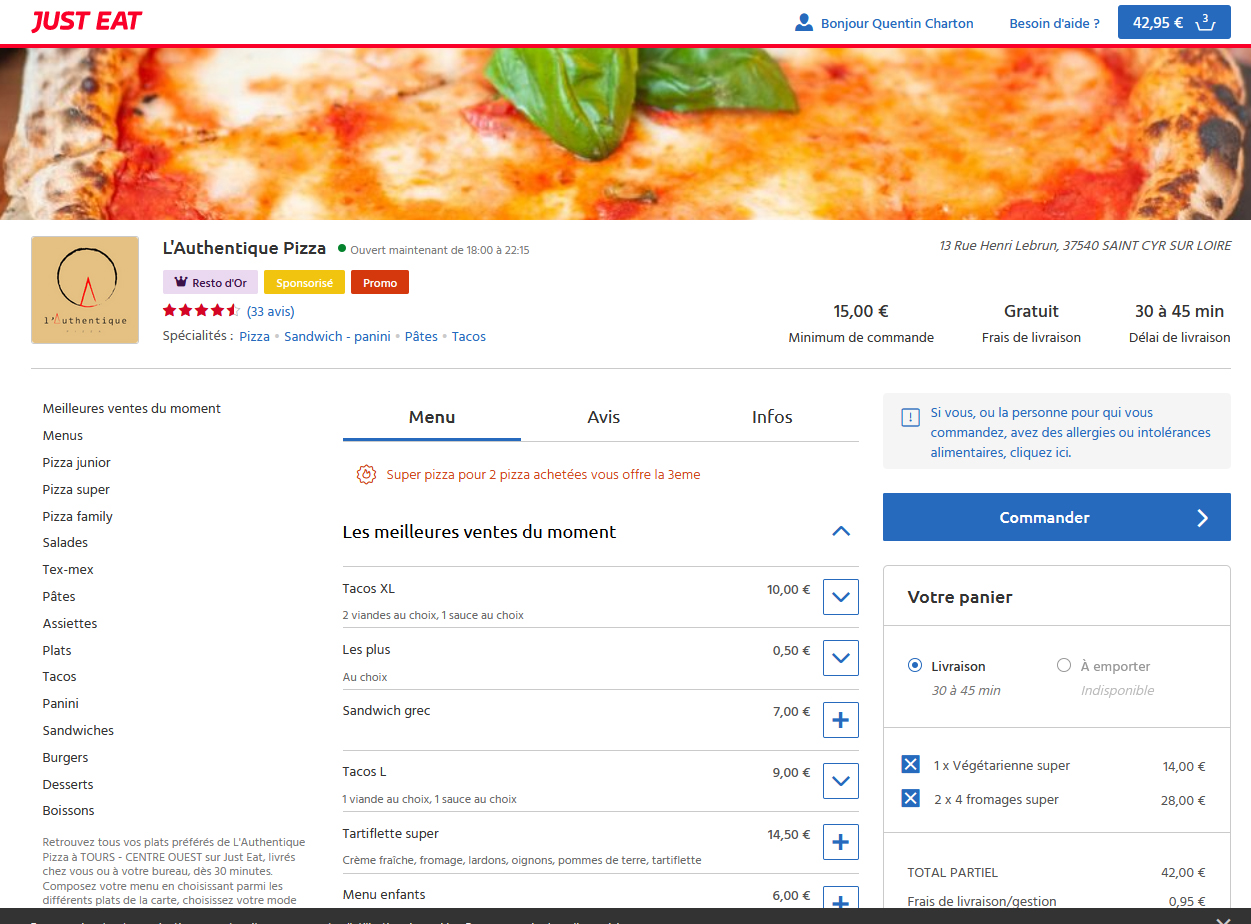Expand Les plus options
1251x924 pixels.
[840, 659]
